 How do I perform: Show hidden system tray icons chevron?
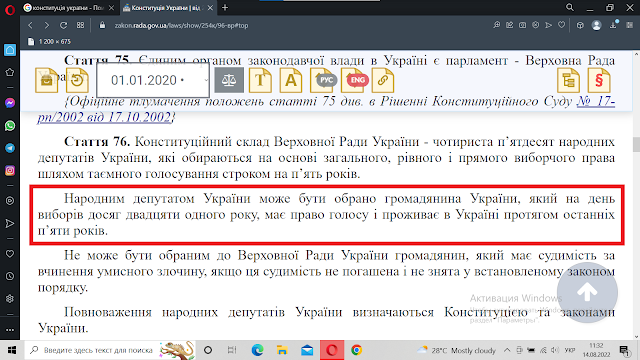tap(507, 350)
